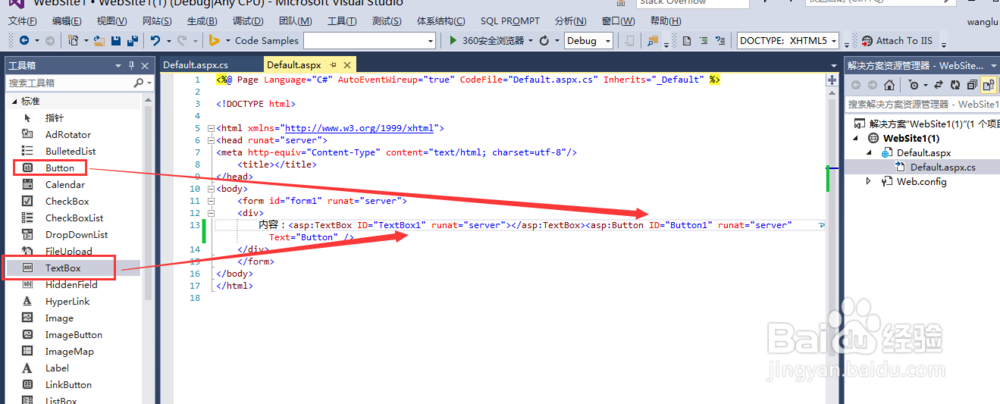Collapse the WebSite1(1) project node
The image size is (1000, 404).
click(x=856, y=138)
